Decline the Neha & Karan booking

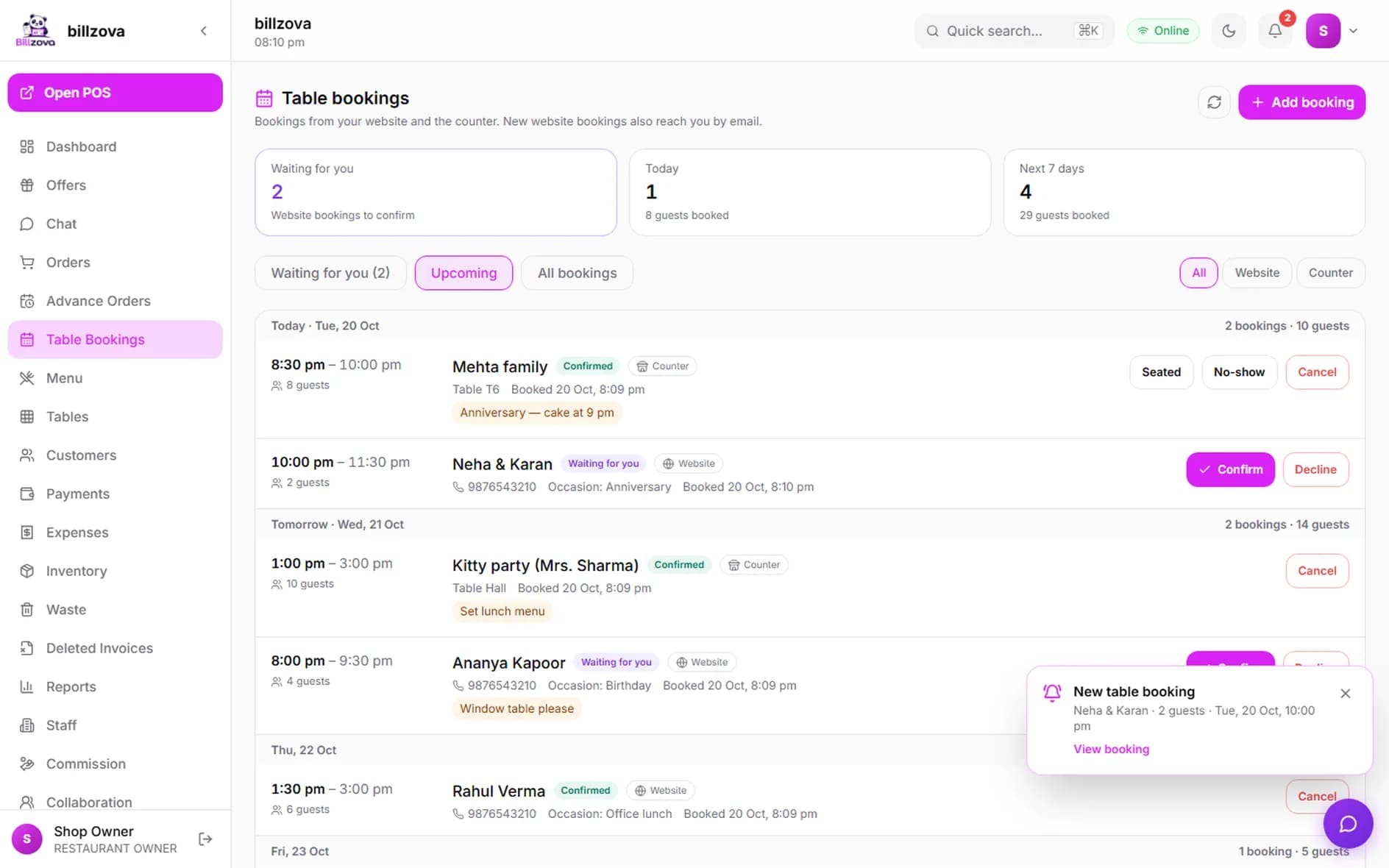pos(1315,469)
